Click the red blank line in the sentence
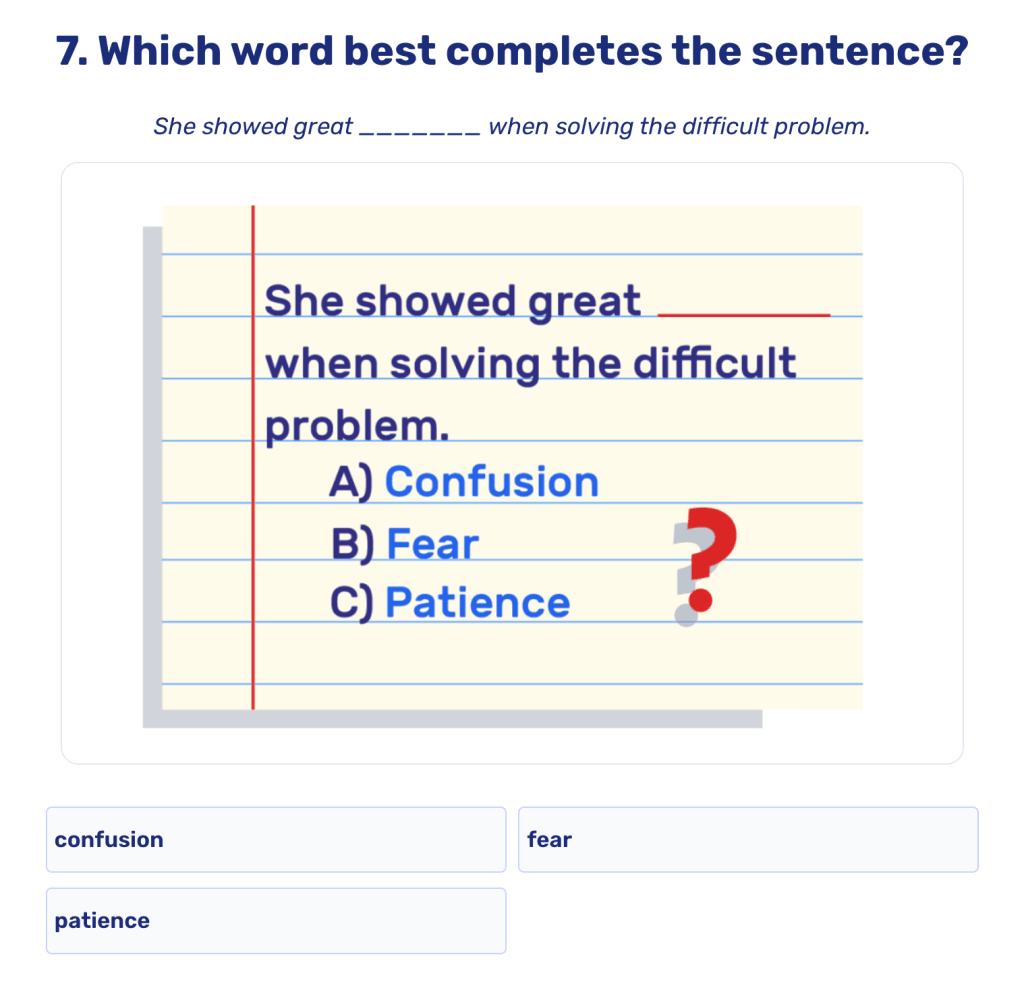This screenshot has width=1024, height=990. click(745, 312)
